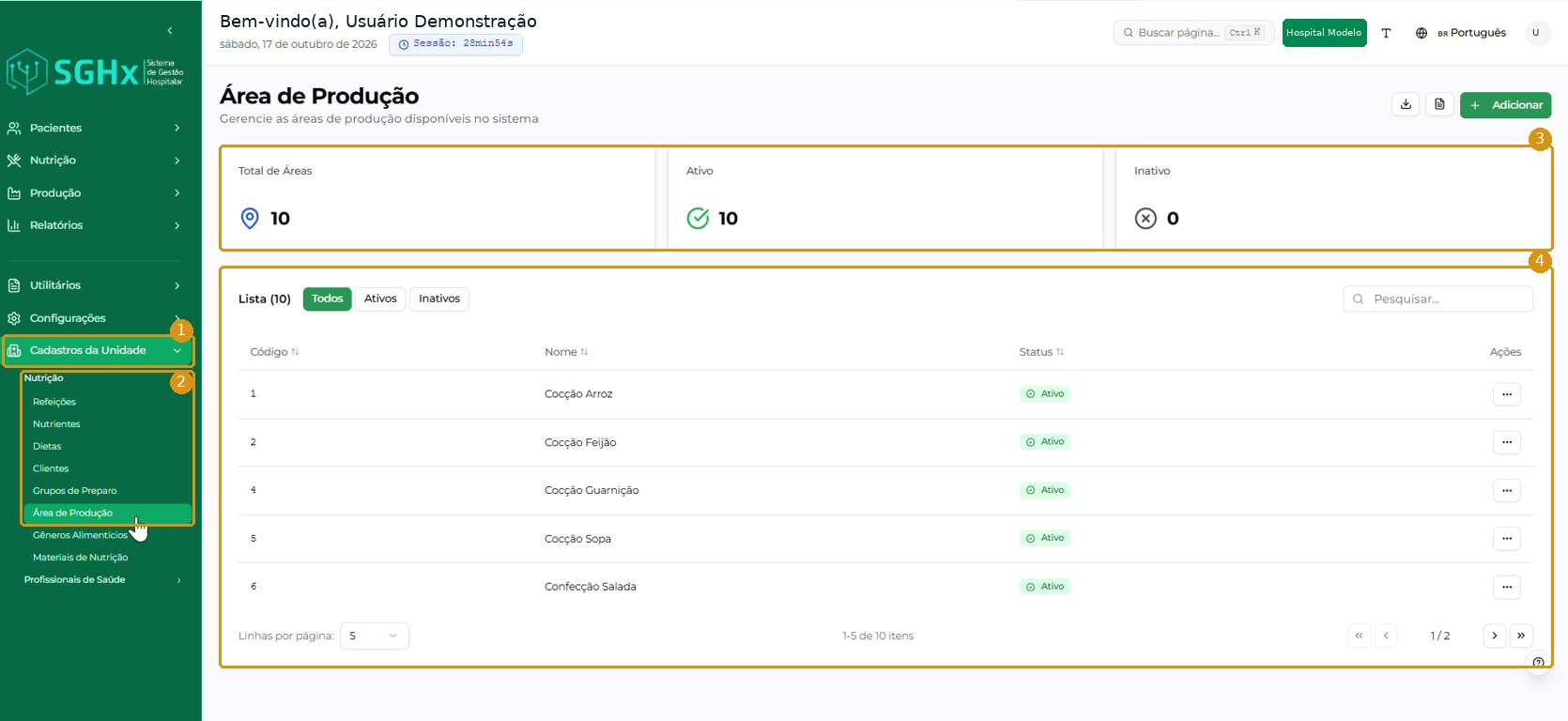The height and width of the screenshot is (721, 1568).
Task: Open the rows per page dropdown
Action: click(x=374, y=636)
